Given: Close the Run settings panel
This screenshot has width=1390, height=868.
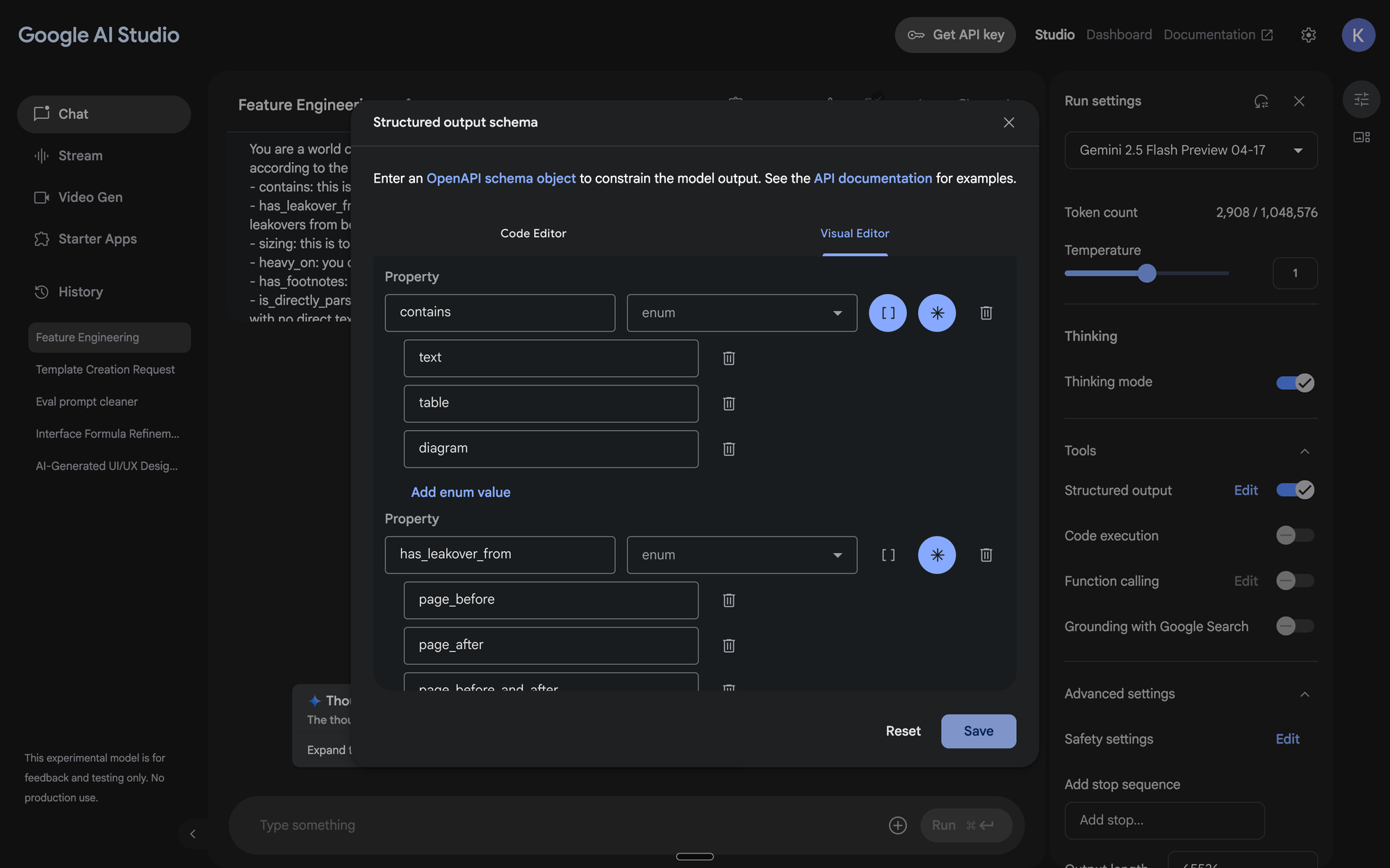Looking at the screenshot, I should tap(1299, 101).
